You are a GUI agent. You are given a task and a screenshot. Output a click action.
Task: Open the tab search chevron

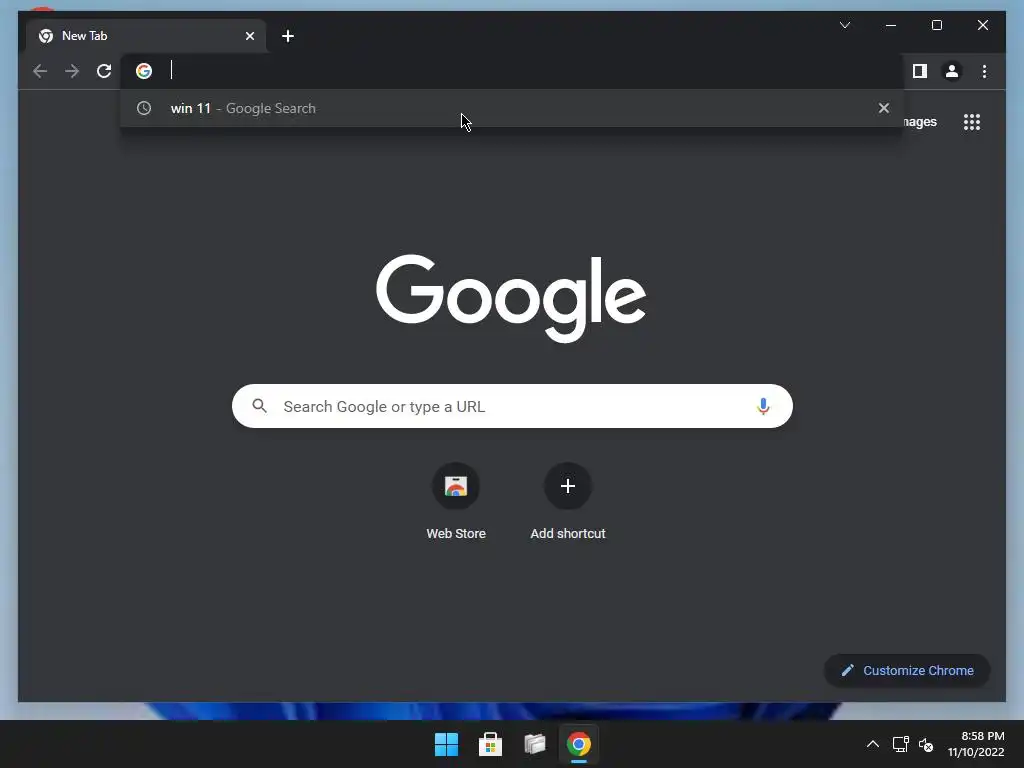[x=844, y=25]
